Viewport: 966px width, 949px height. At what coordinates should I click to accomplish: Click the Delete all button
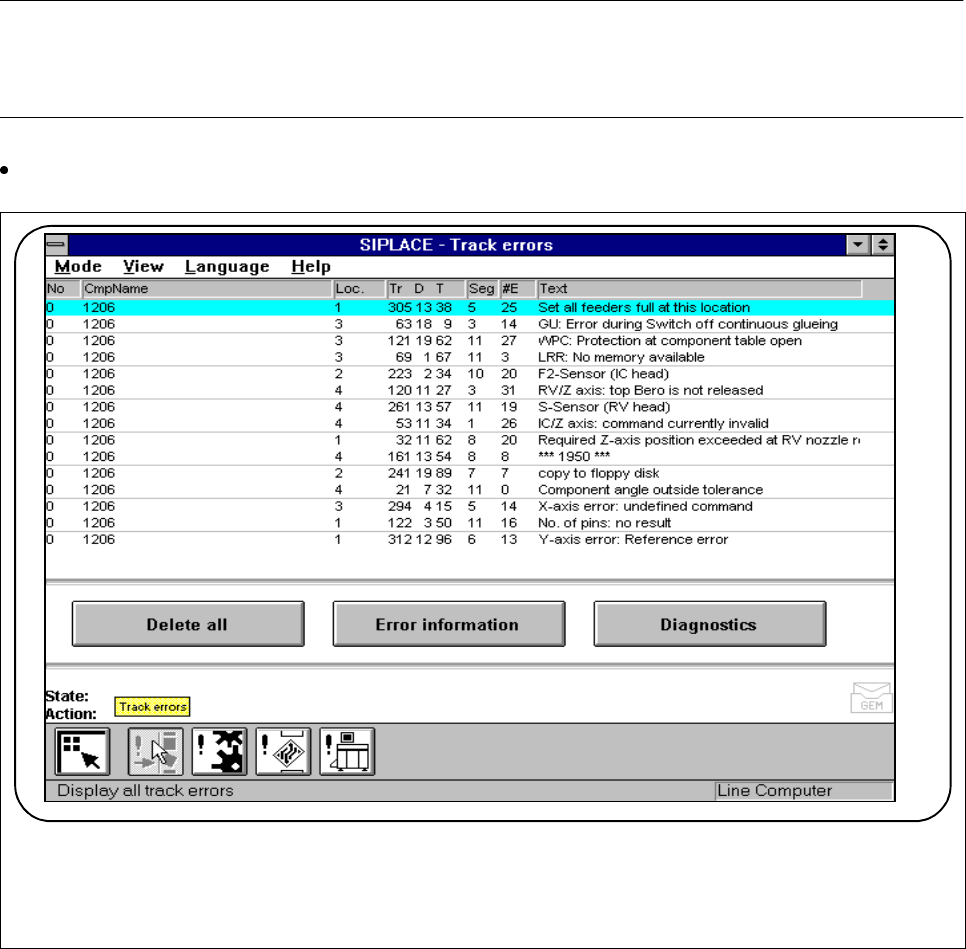[188, 624]
